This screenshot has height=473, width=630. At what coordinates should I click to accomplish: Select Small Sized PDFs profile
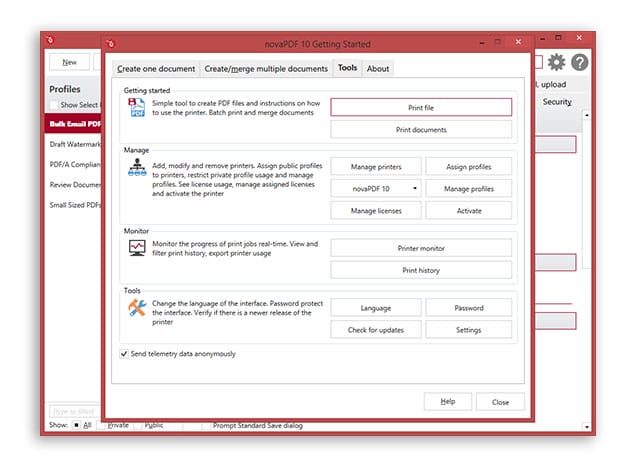[x=74, y=205]
